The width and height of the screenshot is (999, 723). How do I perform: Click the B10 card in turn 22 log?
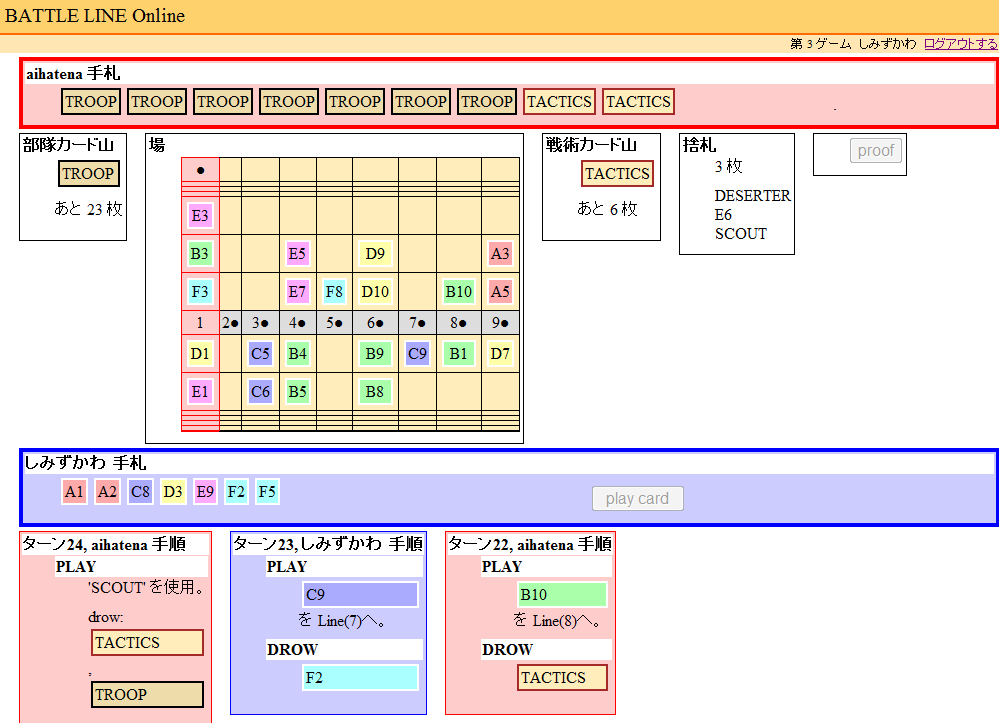pos(562,595)
